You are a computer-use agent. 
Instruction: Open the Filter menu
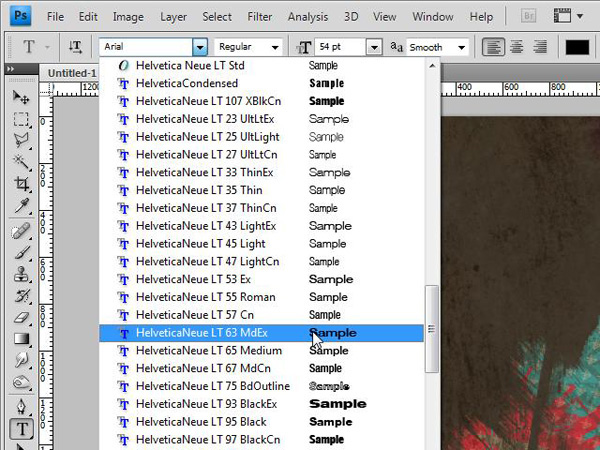click(259, 17)
